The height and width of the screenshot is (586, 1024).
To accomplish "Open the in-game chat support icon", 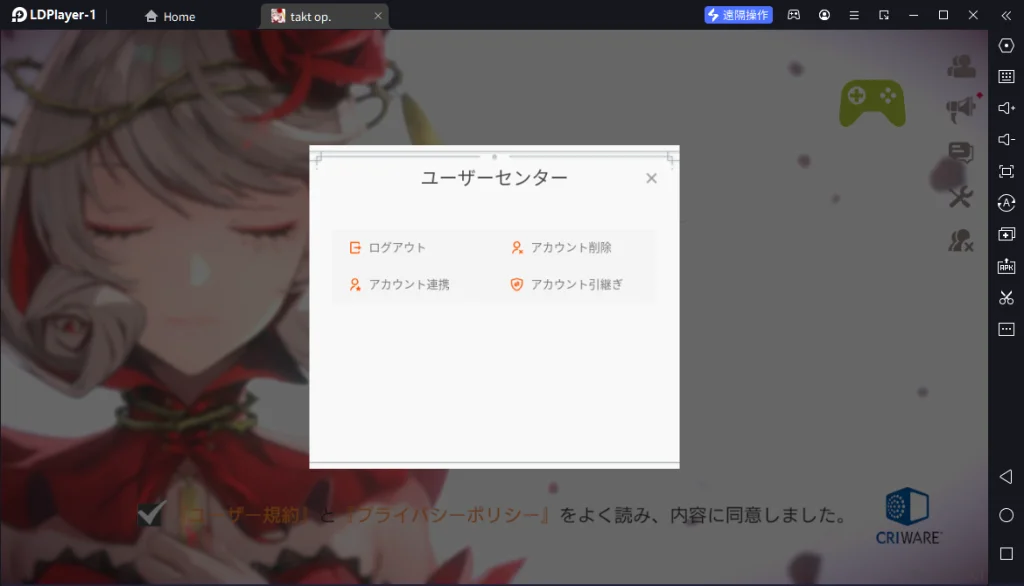I will [x=961, y=152].
